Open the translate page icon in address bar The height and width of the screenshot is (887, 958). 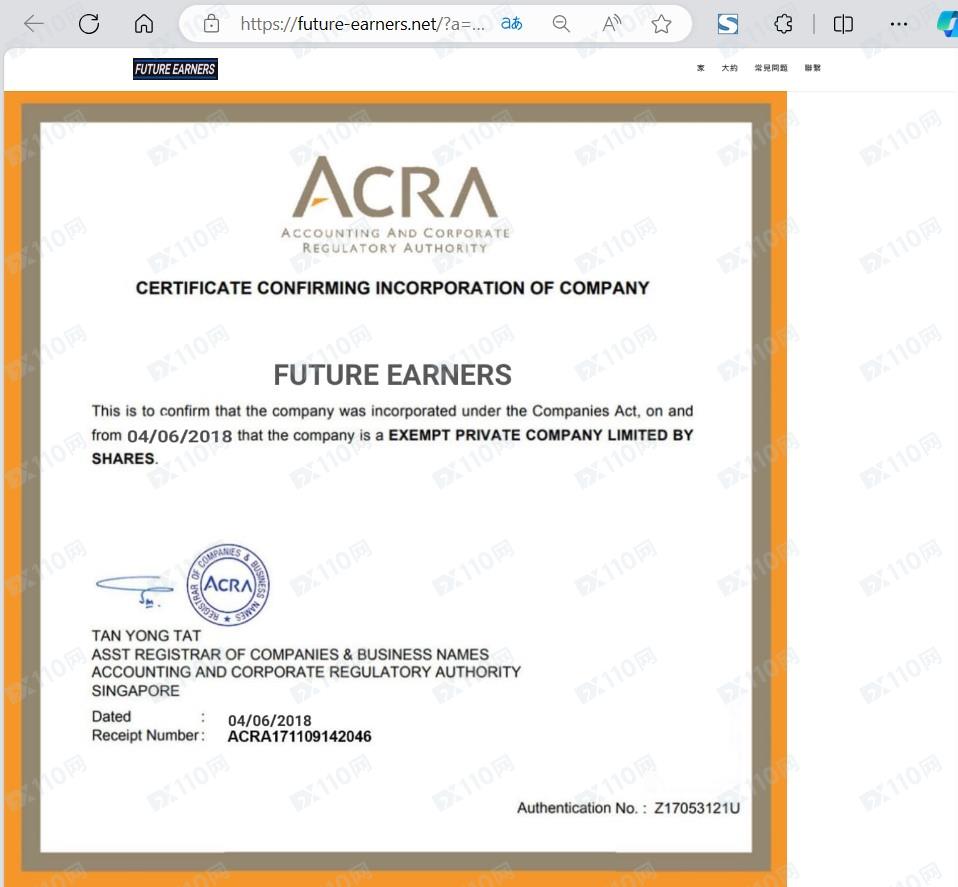[511, 24]
